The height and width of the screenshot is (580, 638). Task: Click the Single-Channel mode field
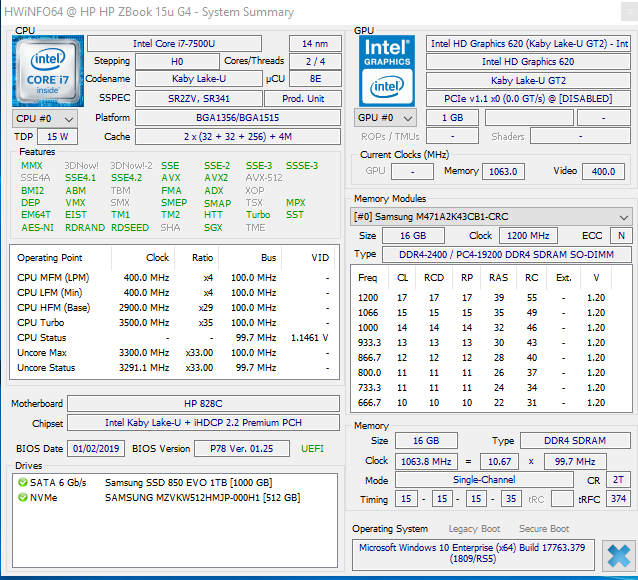coord(484,480)
